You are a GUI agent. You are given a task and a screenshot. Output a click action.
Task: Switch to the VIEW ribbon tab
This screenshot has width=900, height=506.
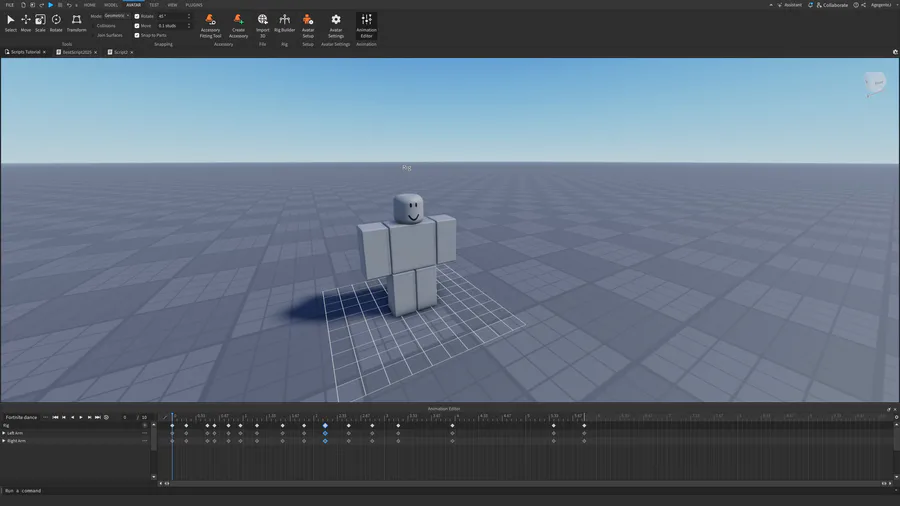pyautogui.click(x=172, y=5)
